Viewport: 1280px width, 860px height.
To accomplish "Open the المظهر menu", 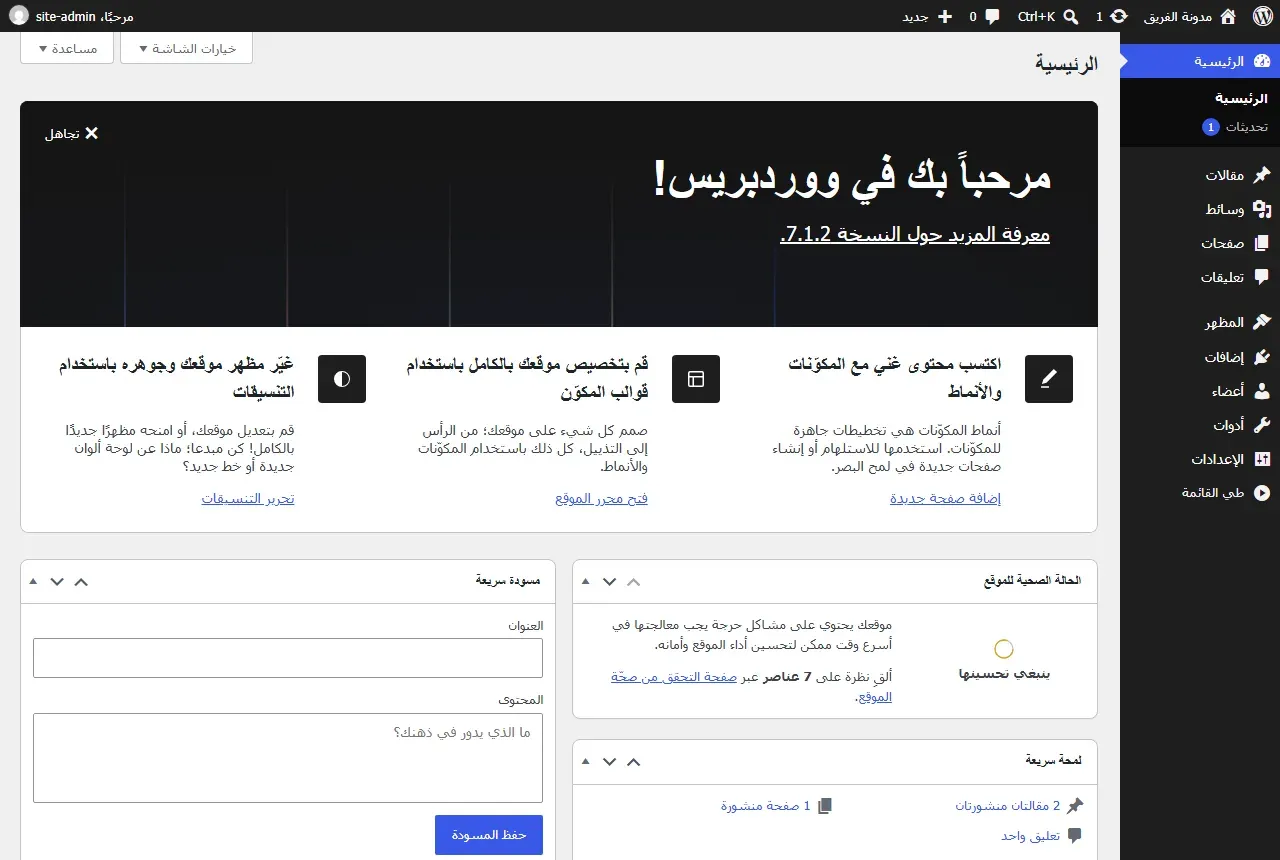I will (1200, 322).
